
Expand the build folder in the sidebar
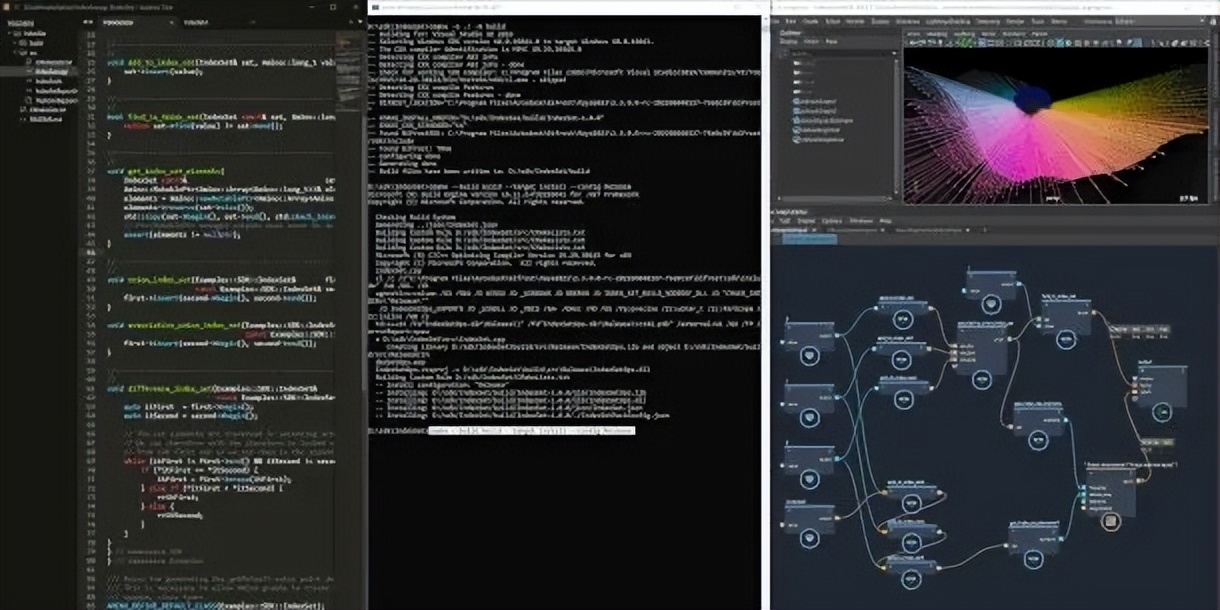(15, 44)
